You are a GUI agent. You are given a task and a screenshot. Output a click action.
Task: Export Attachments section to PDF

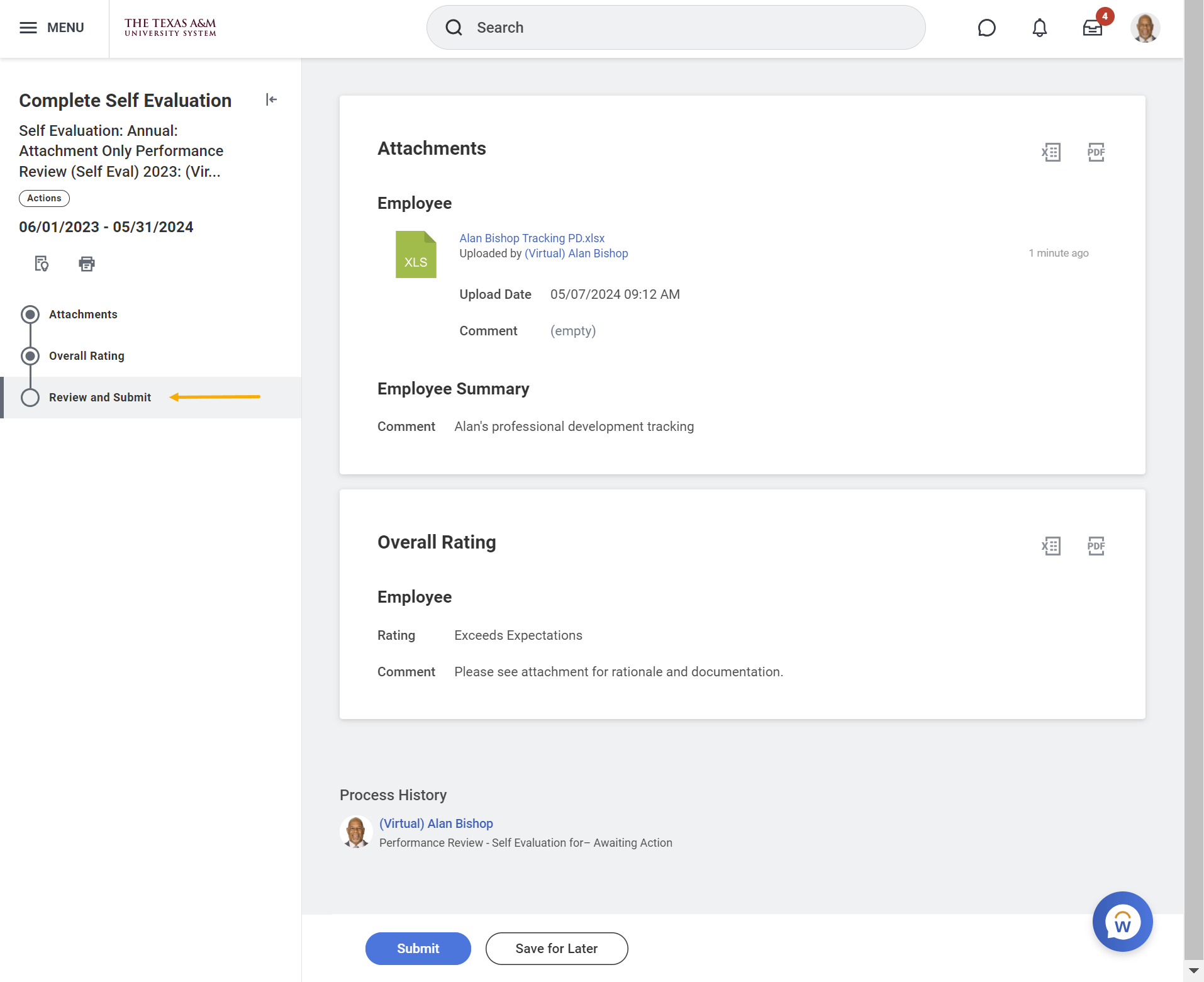click(x=1096, y=152)
